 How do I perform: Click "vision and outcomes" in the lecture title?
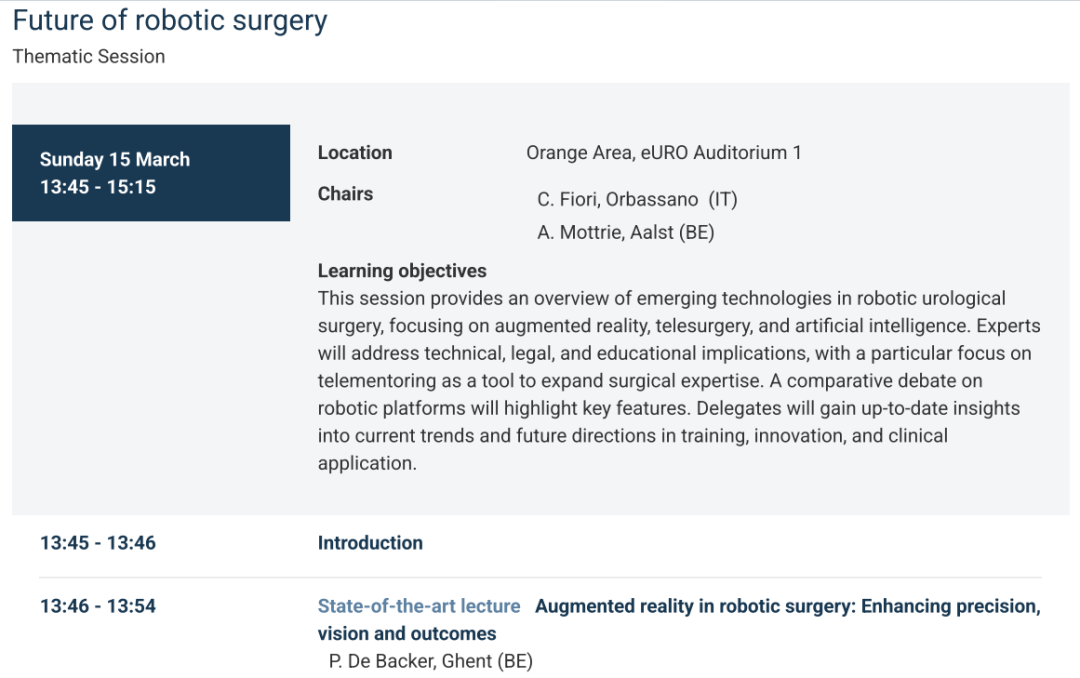[407, 634]
